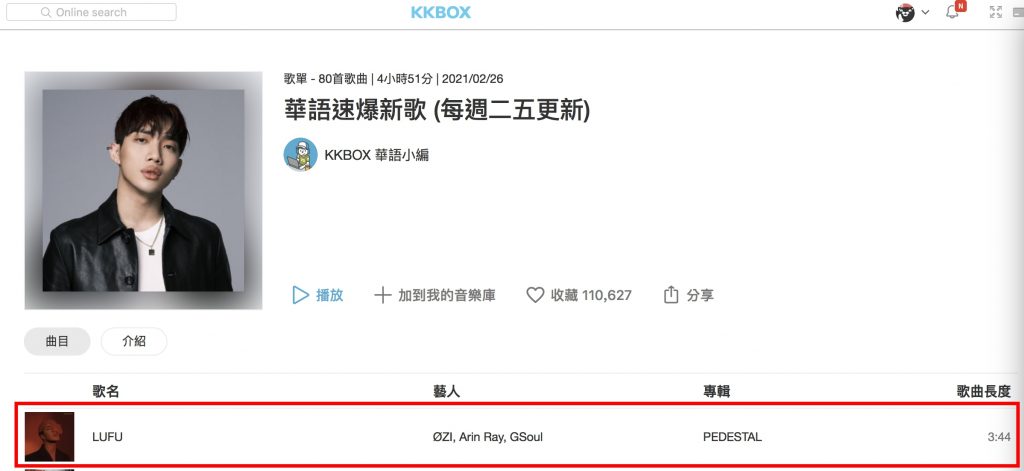The height and width of the screenshot is (471, 1024).
Task: Click the KKBOX 華語小編 curator avatar
Action: coord(300,155)
